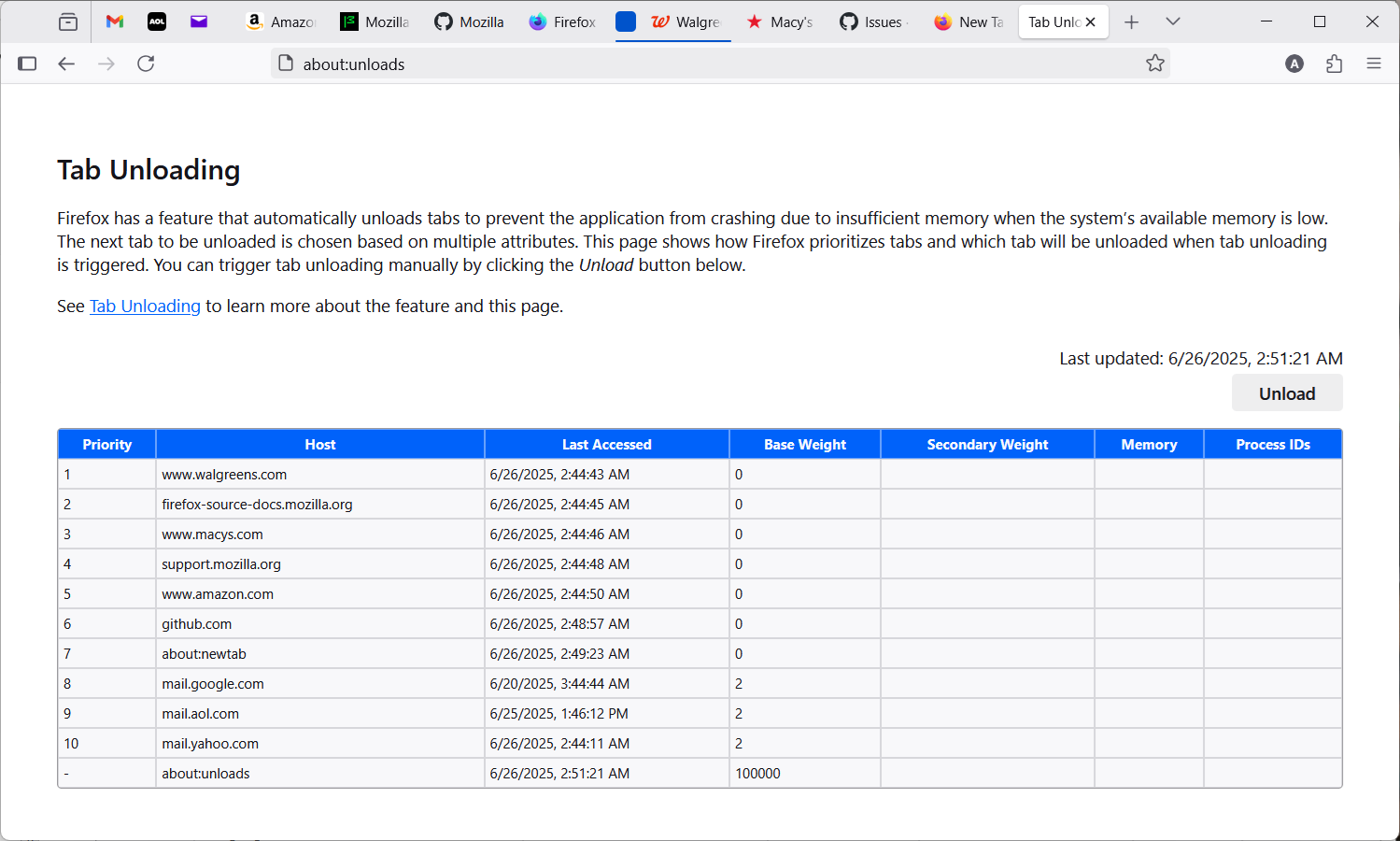
Task: Open the Firefox application menu
Action: (1374, 64)
